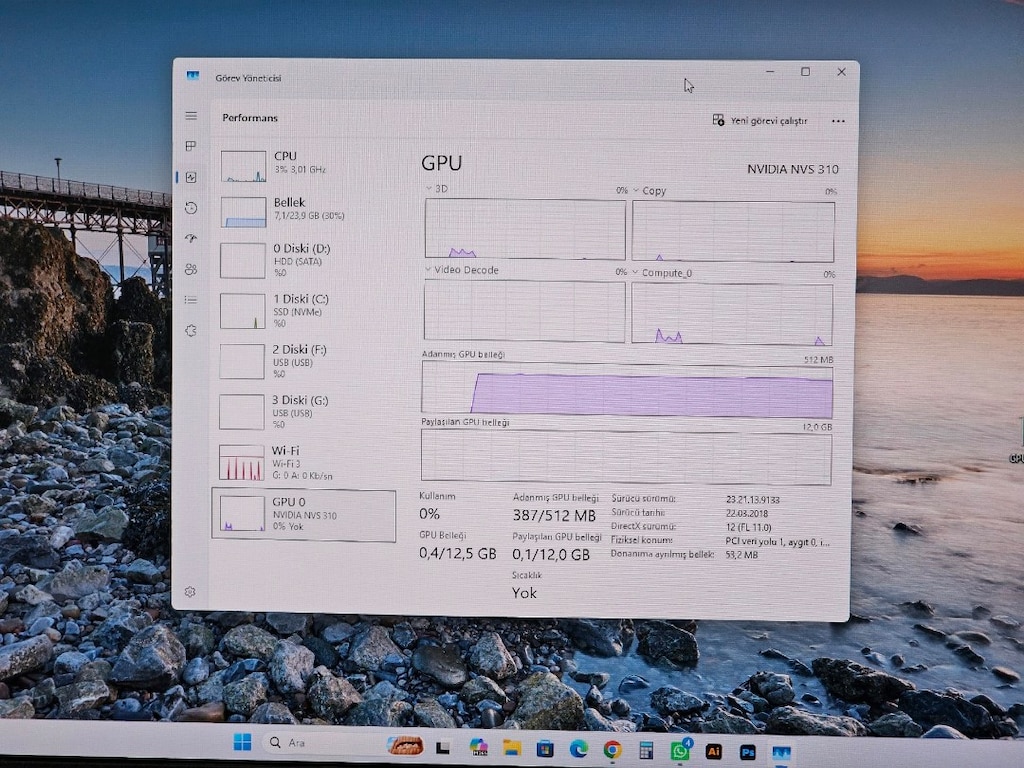Open WhatsApp from the taskbar
The image size is (1024, 768).
680,751
